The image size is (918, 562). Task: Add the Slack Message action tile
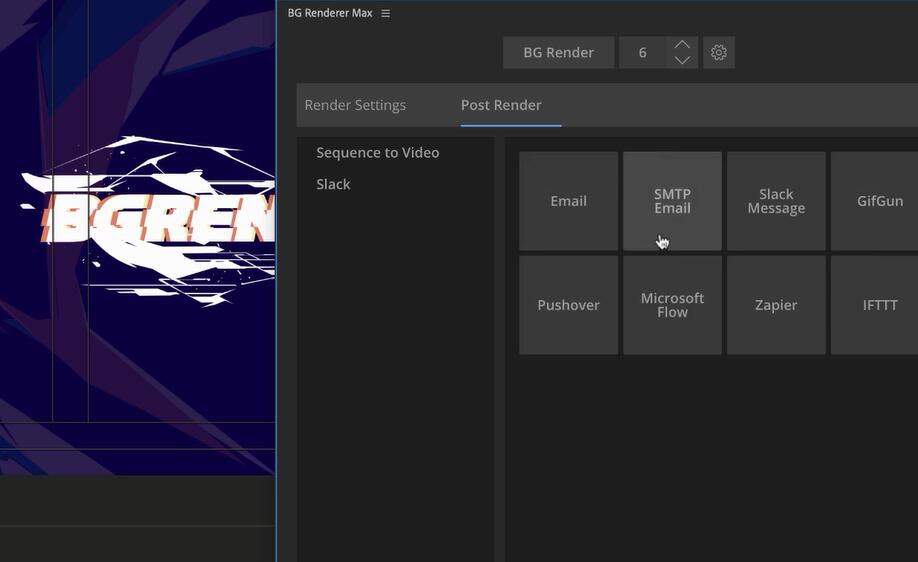pyautogui.click(x=776, y=201)
